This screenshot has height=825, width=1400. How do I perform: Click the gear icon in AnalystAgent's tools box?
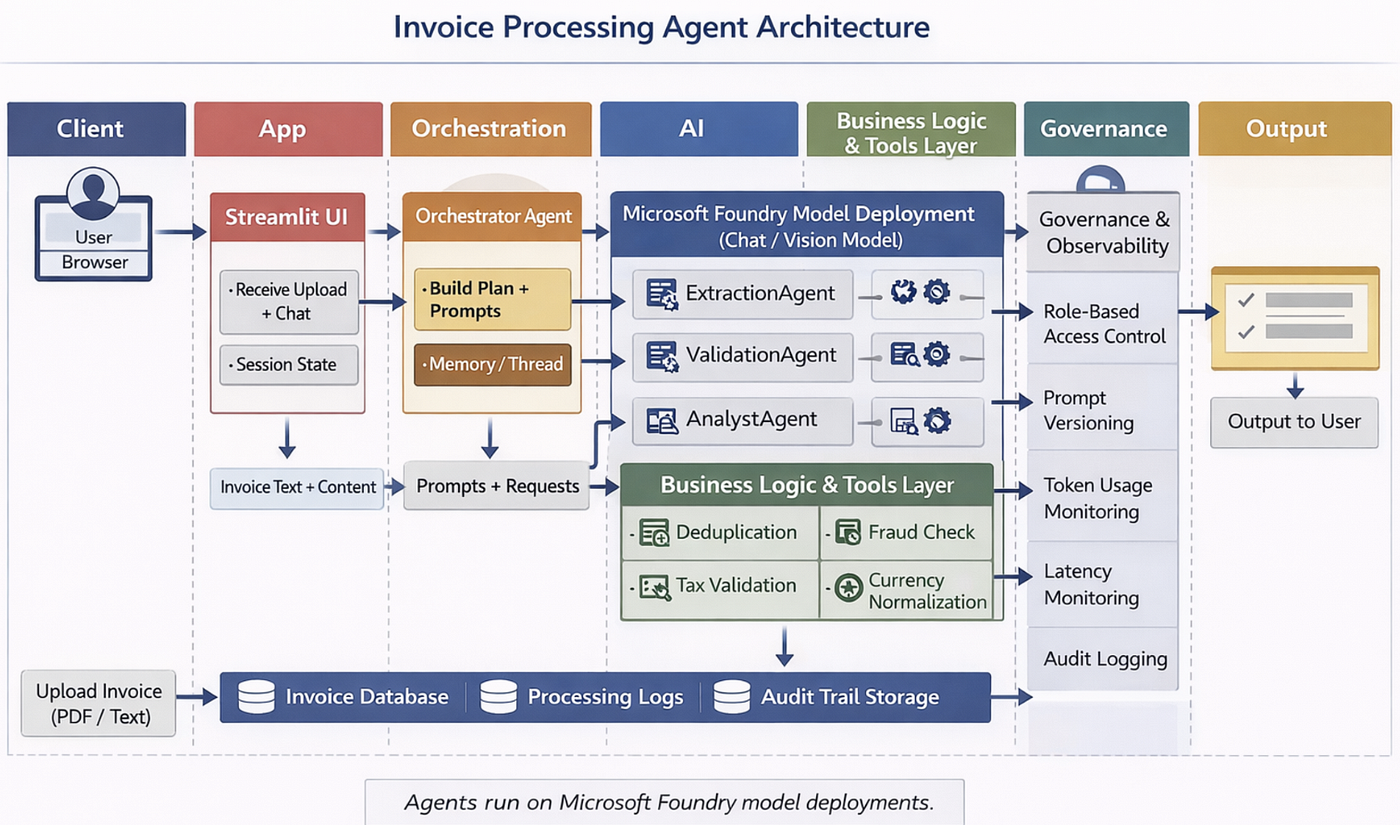pos(937,420)
